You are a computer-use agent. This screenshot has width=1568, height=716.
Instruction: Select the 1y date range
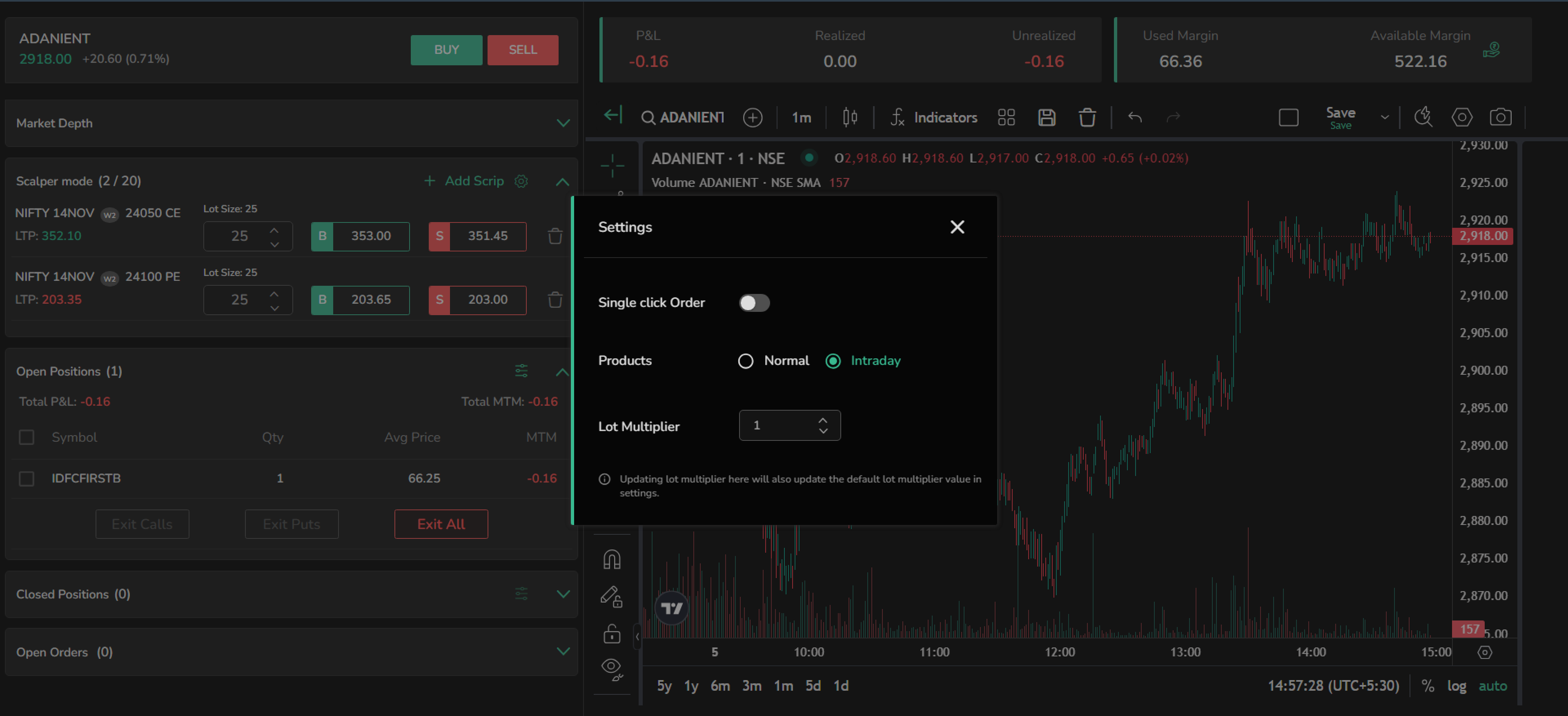click(691, 686)
